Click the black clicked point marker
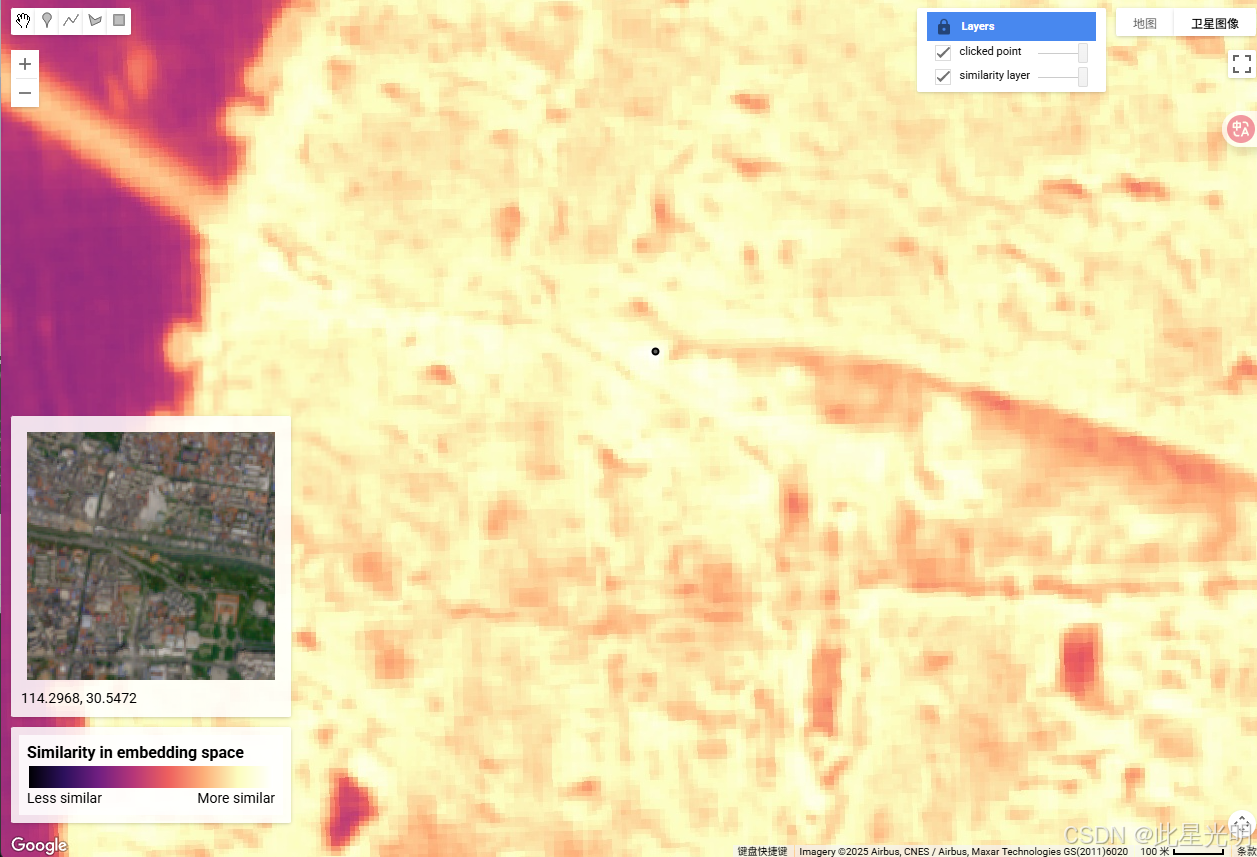This screenshot has width=1257, height=857. pos(655,351)
